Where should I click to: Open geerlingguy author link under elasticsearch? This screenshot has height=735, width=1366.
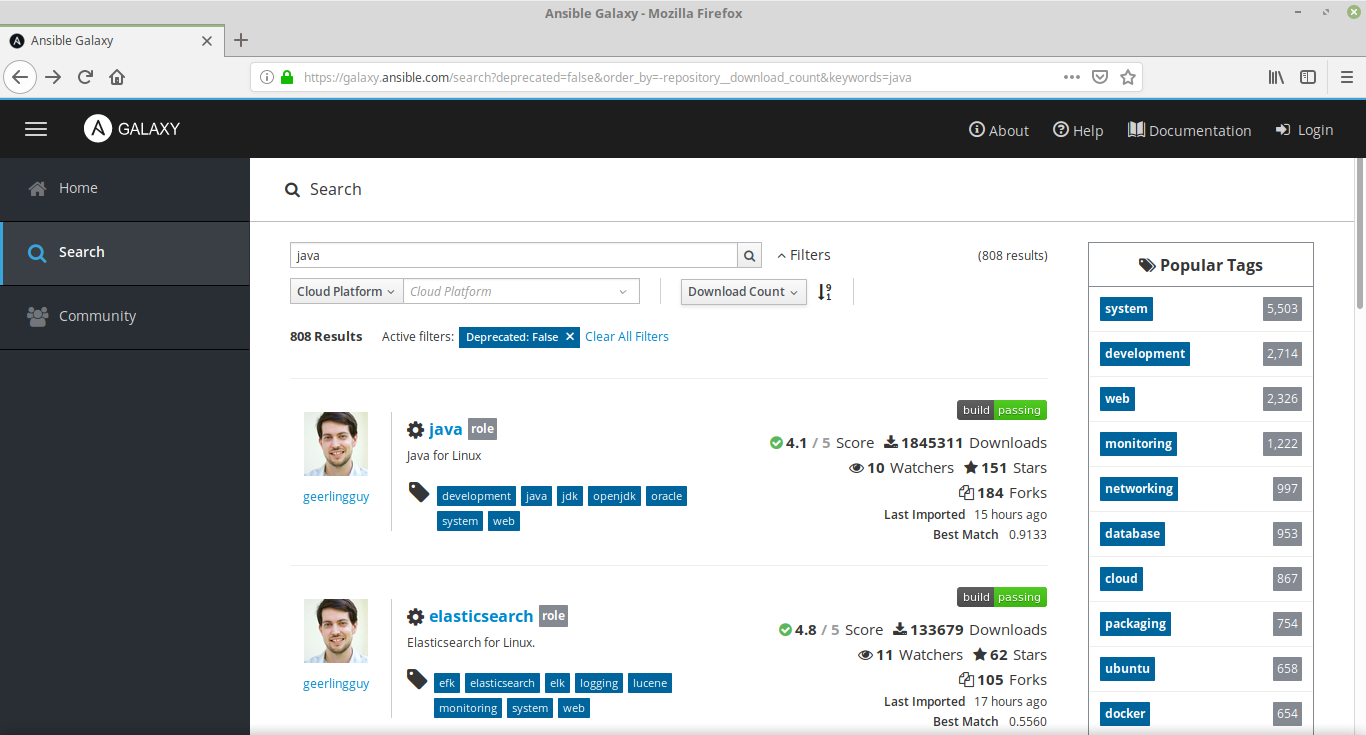(x=336, y=684)
